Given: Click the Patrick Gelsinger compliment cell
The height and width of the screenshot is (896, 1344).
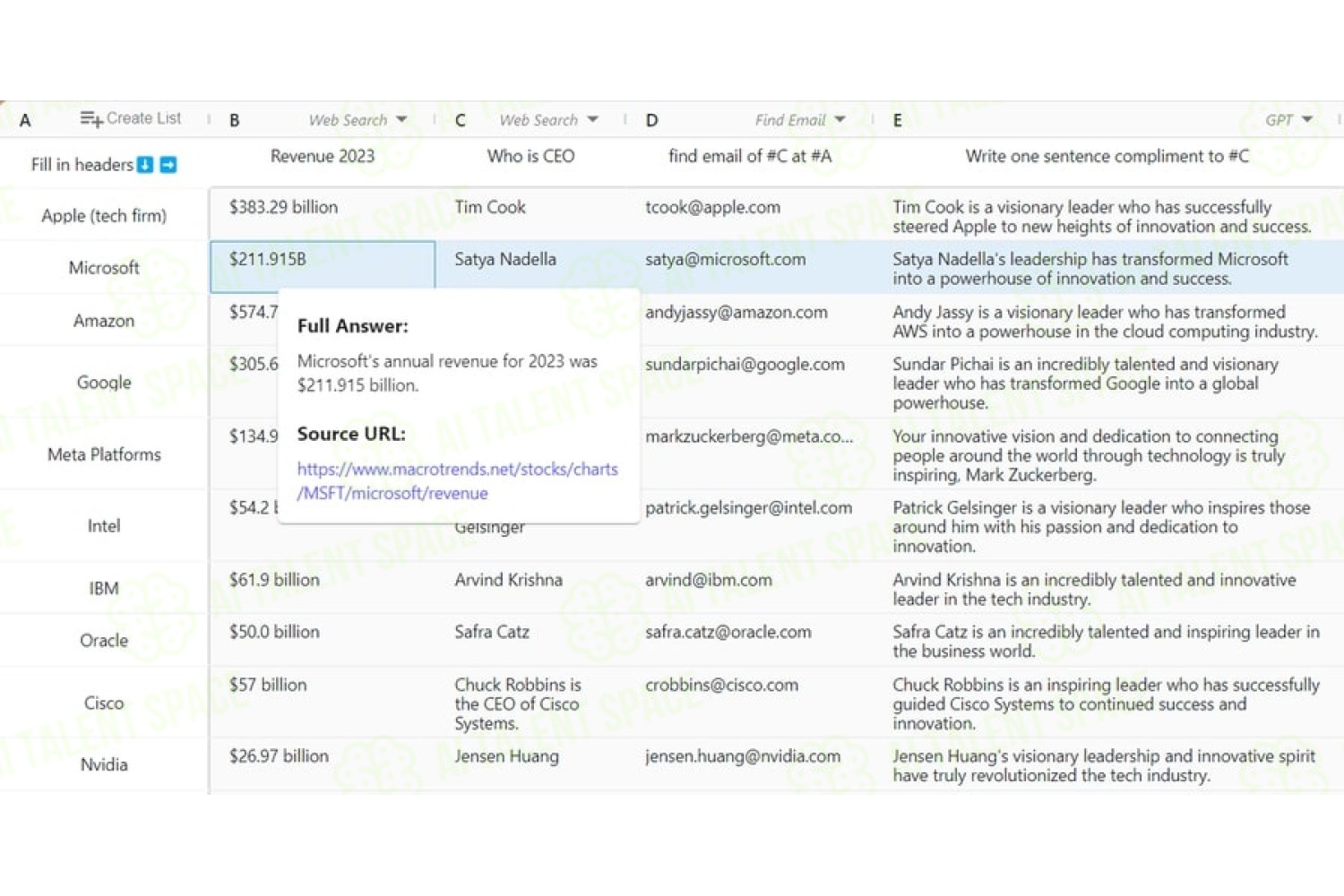Looking at the screenshot, I should coord(1109,526).
